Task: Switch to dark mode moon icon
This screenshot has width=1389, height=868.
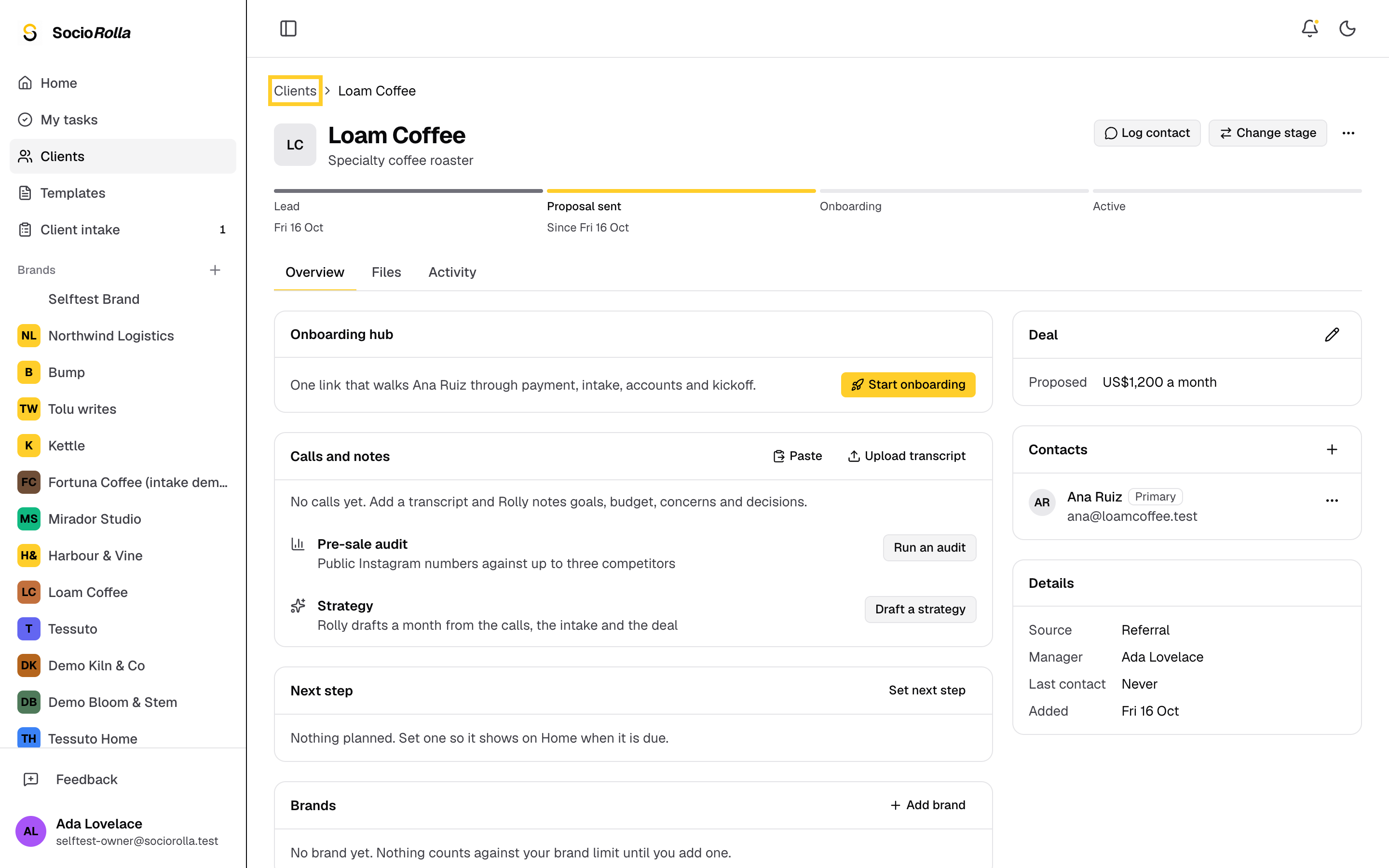Action: [1347, 28]
